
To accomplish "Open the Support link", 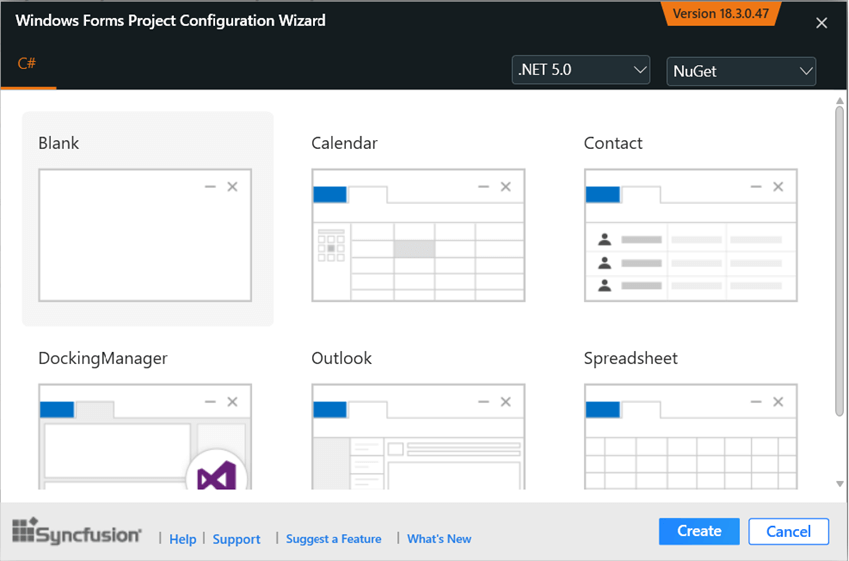I will coord(237,539).
